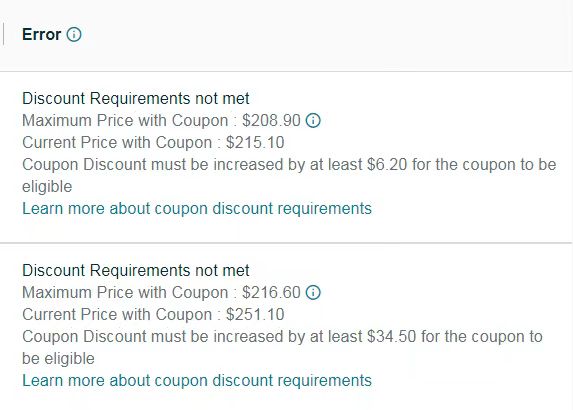The image size is (573, 410).
Task: Click the $216.60 maximum price value
Action: (272, 292)
